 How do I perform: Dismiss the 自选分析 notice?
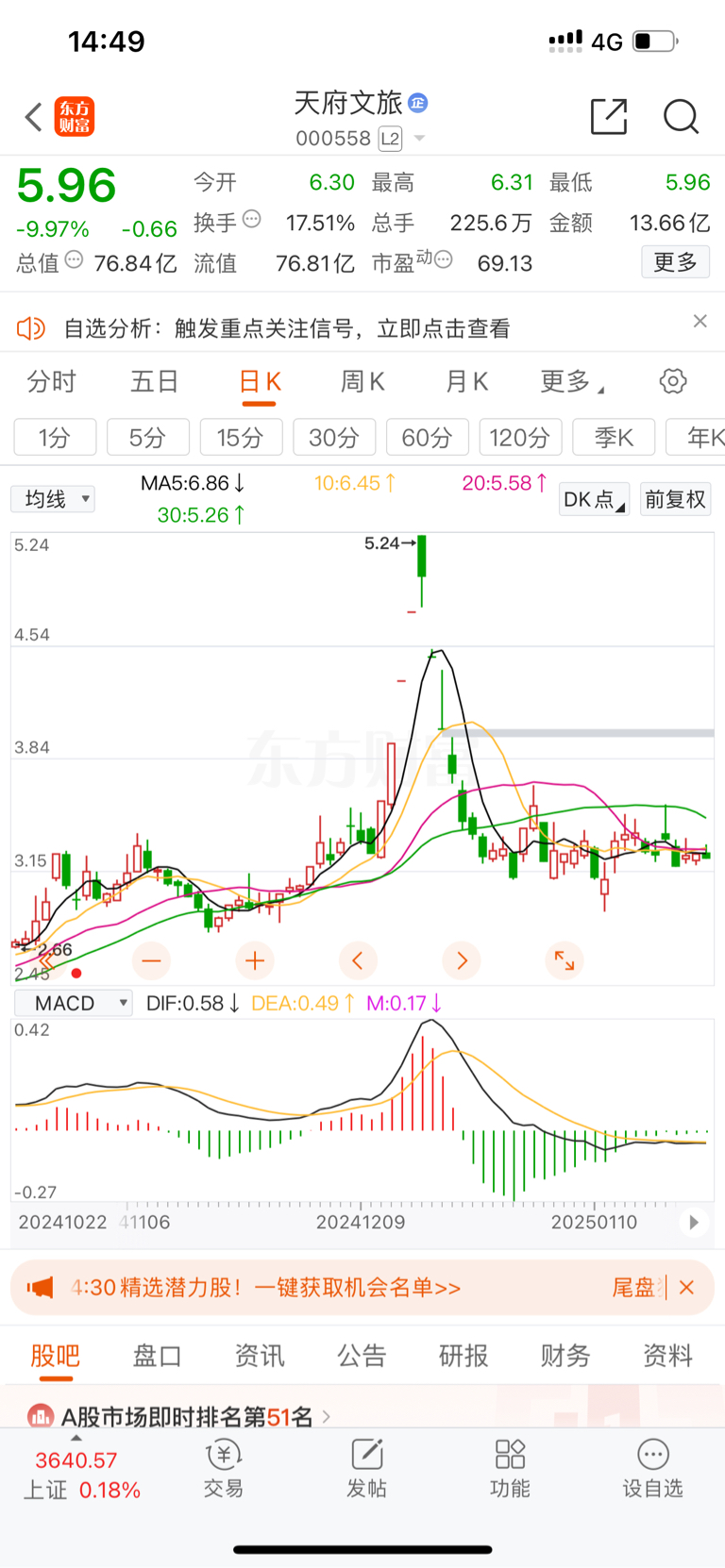(x=700, y=321)
